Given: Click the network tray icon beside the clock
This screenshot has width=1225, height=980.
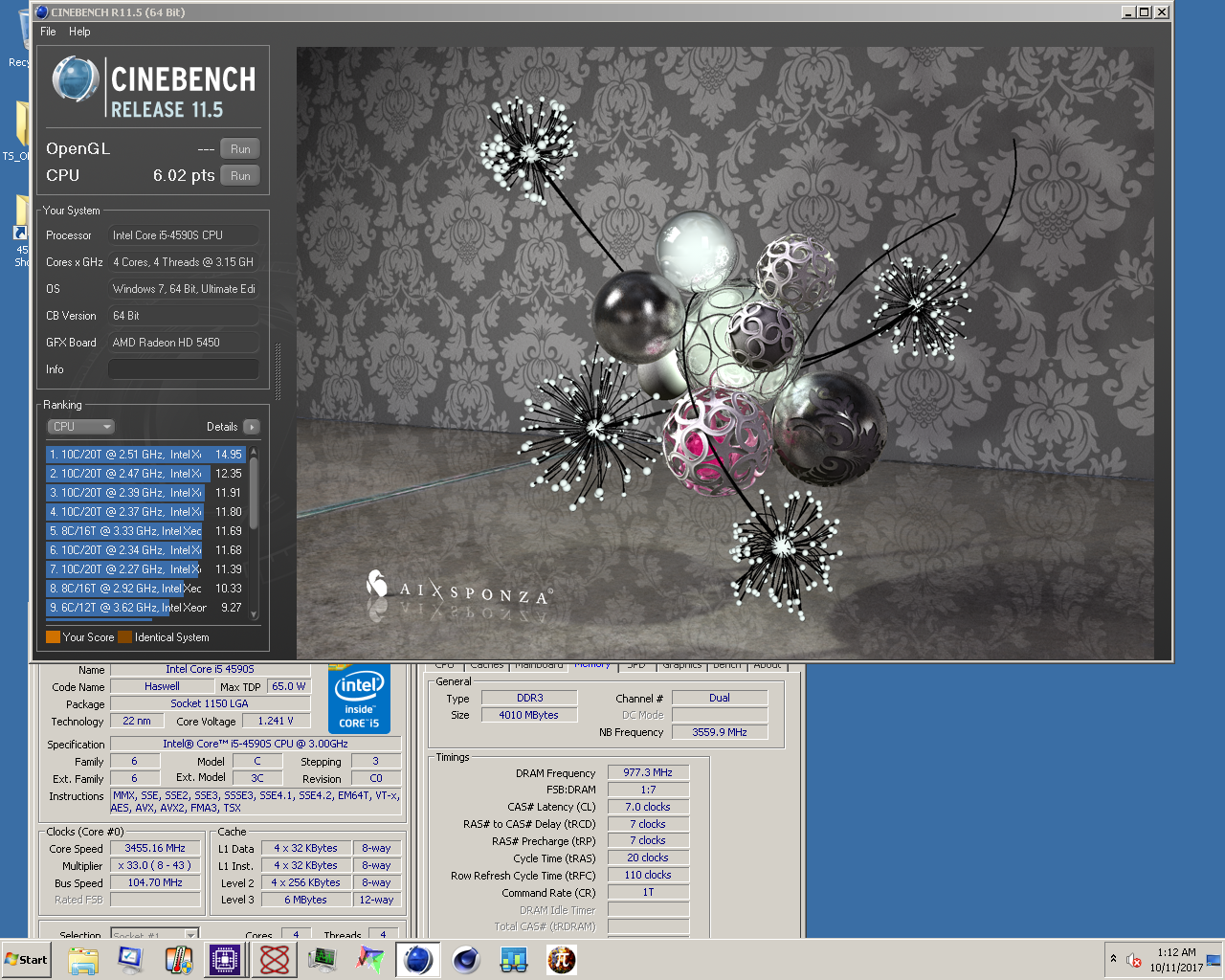Looking at the screenshot, I should tap(1213, 960).
